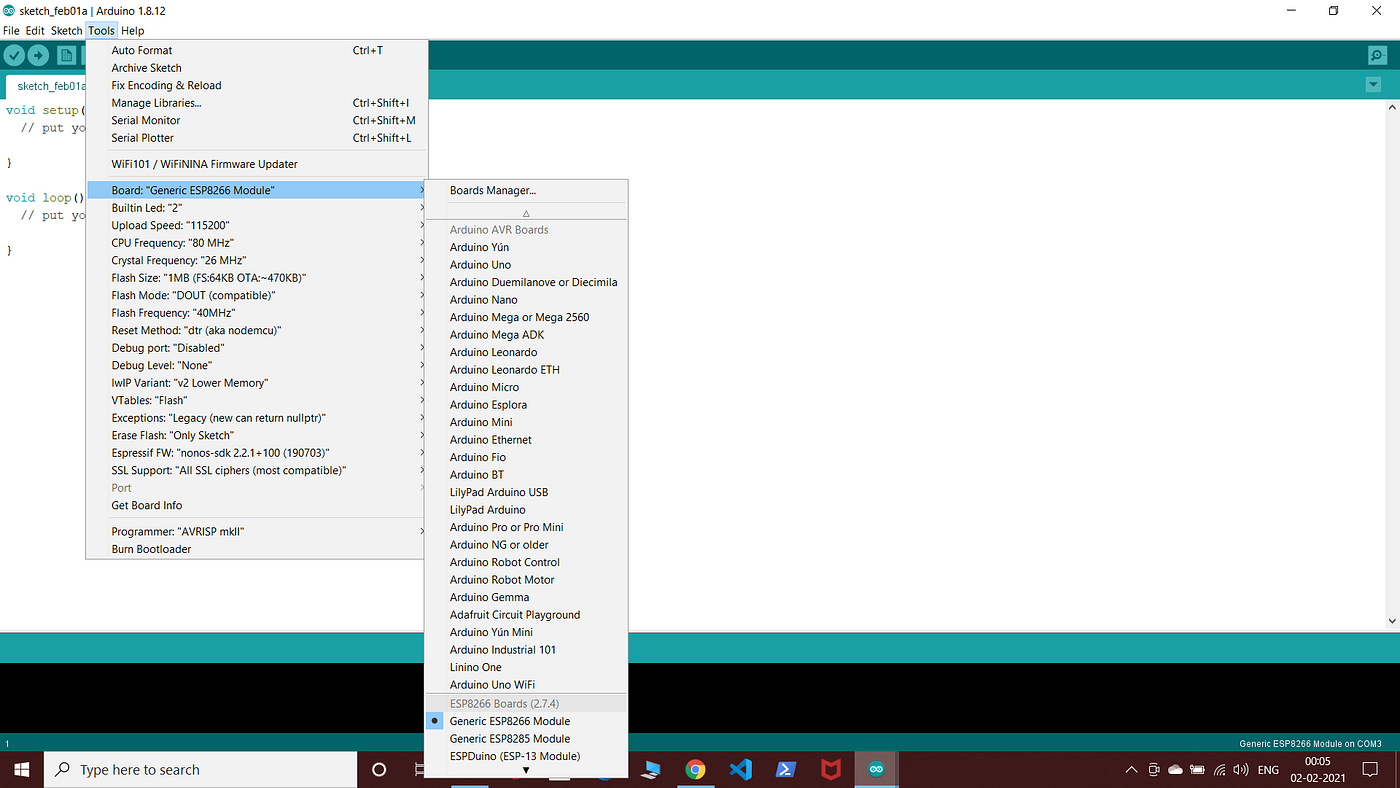Viewport: 1400px width, 788px height.
Task: Expand the CPU Frequency 80 MHz submenu
Action: (256, 243)
